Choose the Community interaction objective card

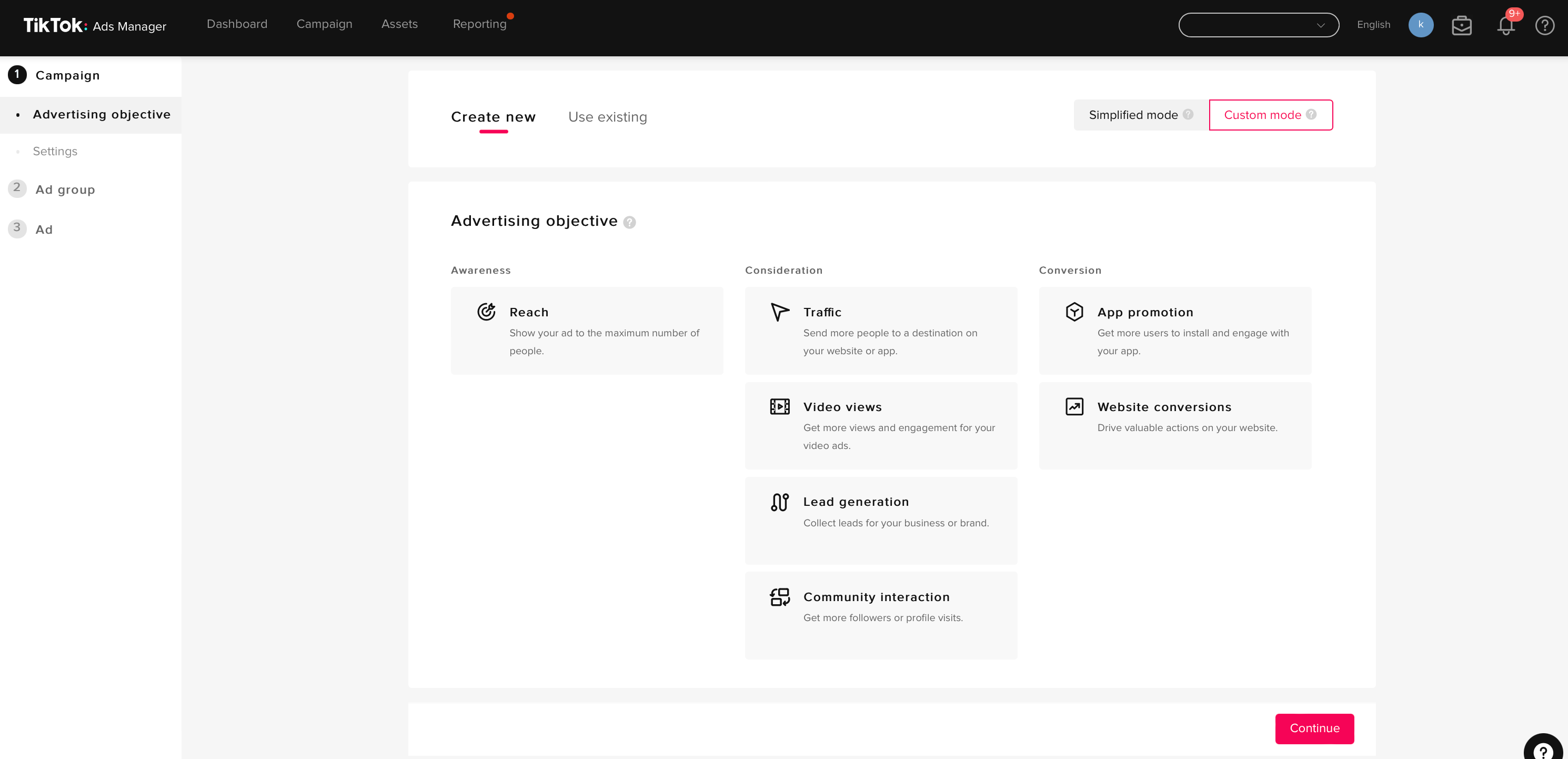pyautogui.click(x=881, y=615)
